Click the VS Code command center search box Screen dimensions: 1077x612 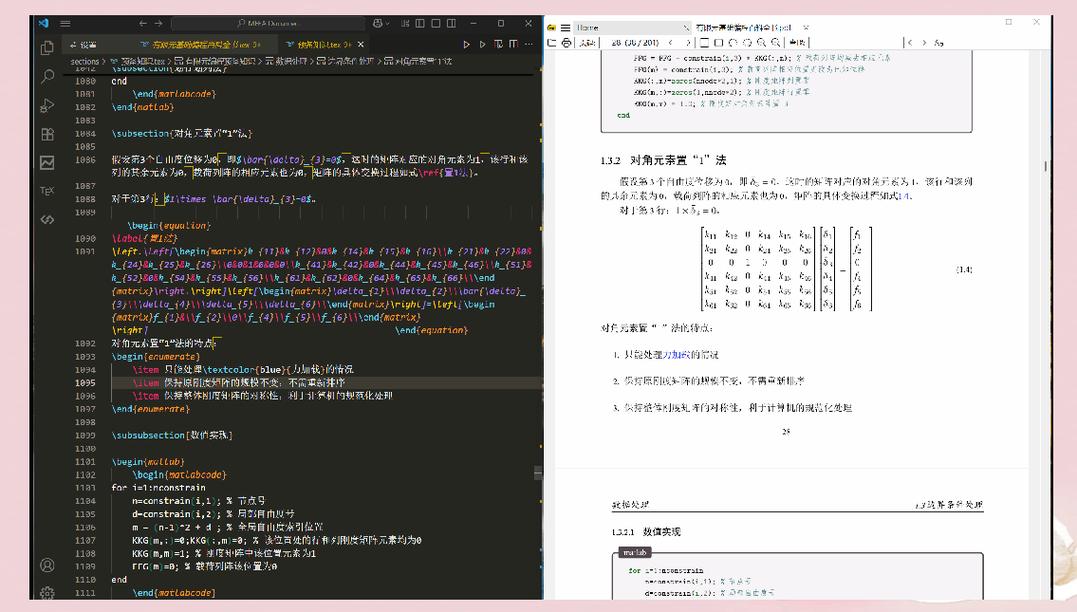coord(268,23)
